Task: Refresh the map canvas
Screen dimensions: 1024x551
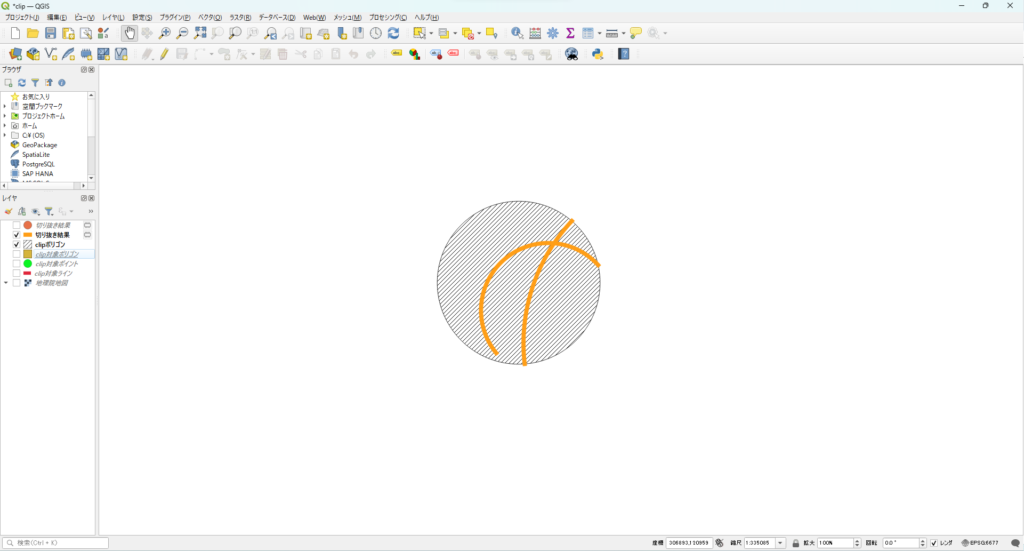Action: 393,33
